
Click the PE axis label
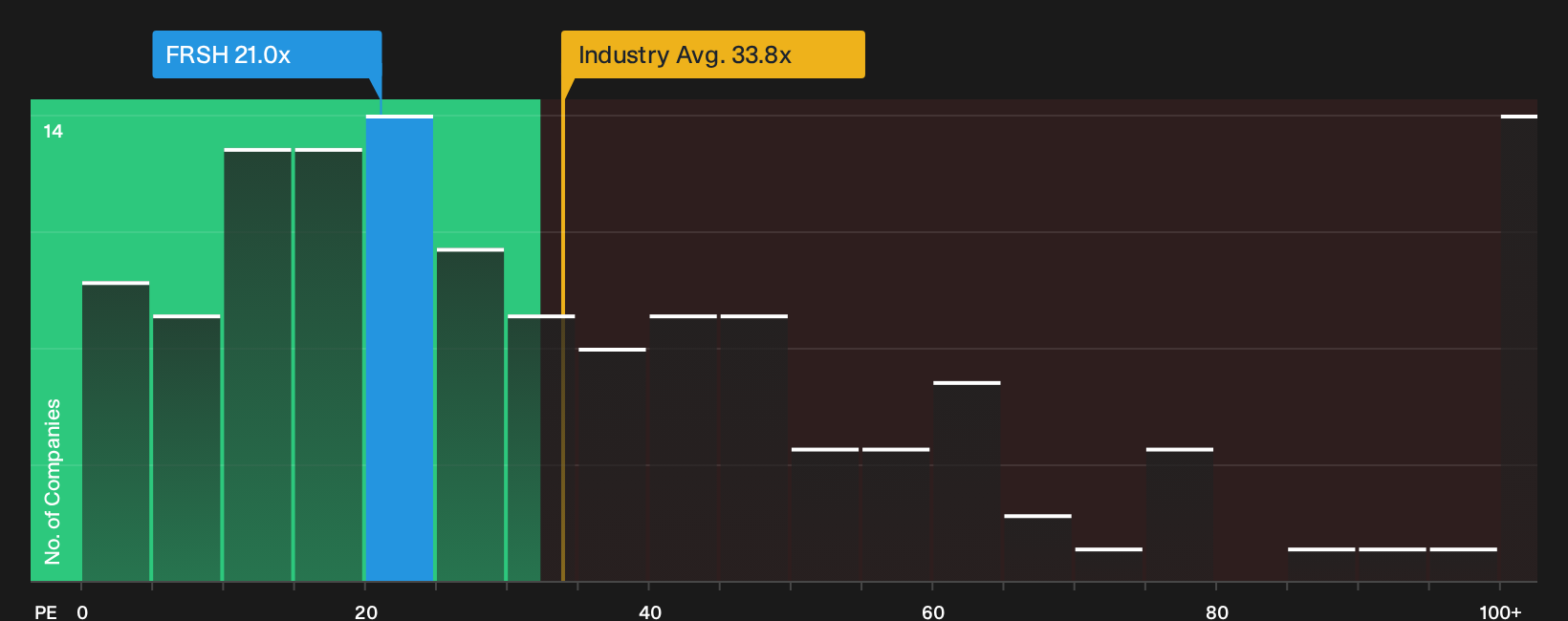[x=46, y=611]
